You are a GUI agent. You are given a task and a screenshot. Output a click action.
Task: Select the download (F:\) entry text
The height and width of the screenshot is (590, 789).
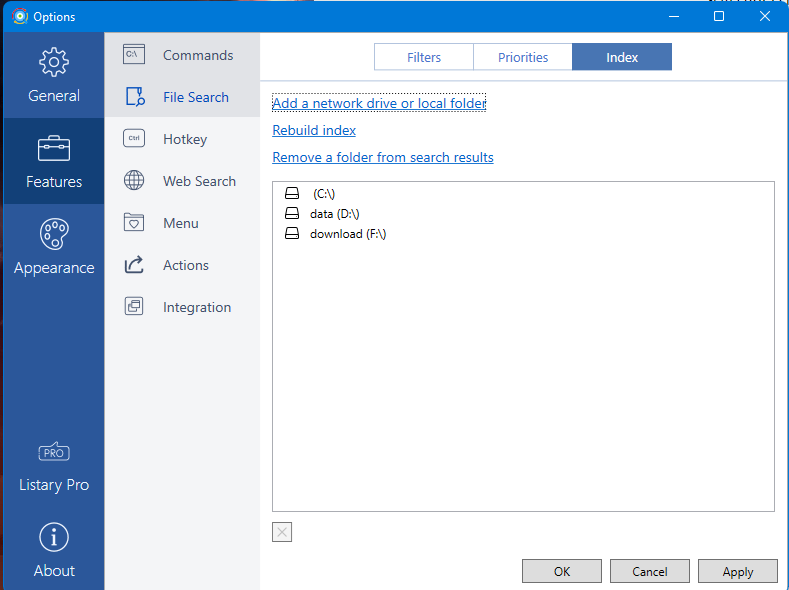[x=348, y=234]
